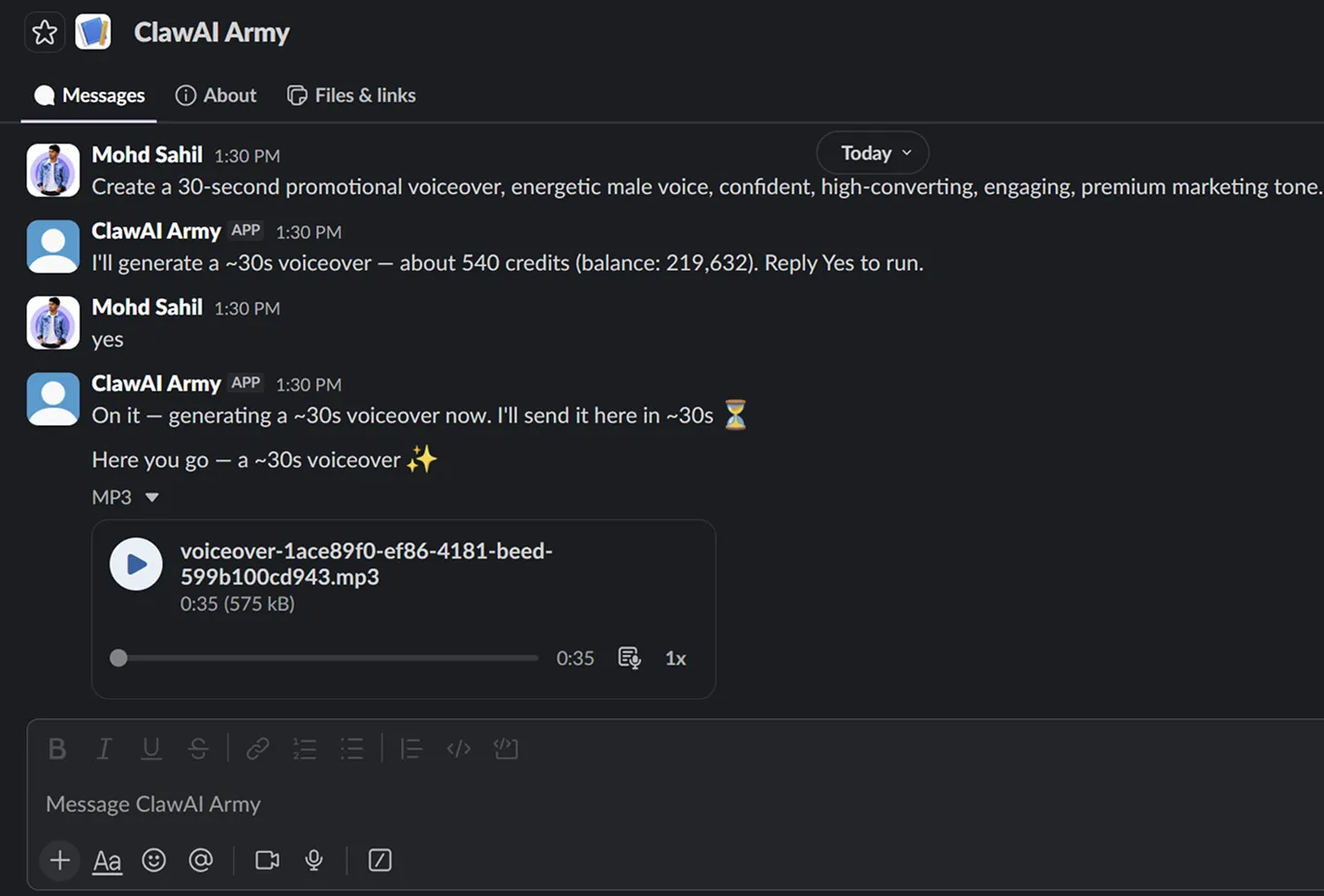Play the voiceover MP3 file
1324x896 pixels.
136,564
